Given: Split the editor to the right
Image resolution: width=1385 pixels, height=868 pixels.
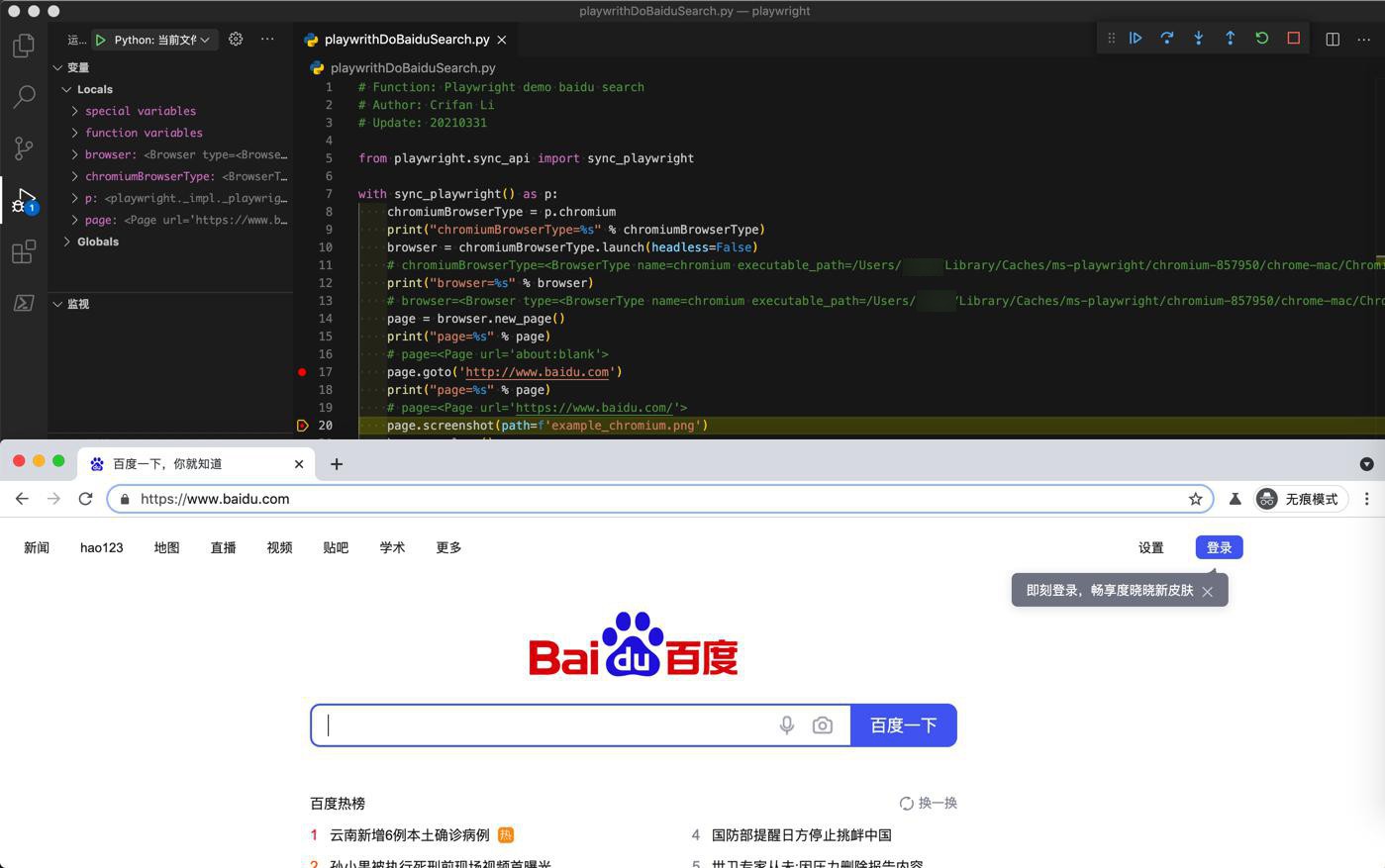Looking at the screenshot, I should [1333, 40].
